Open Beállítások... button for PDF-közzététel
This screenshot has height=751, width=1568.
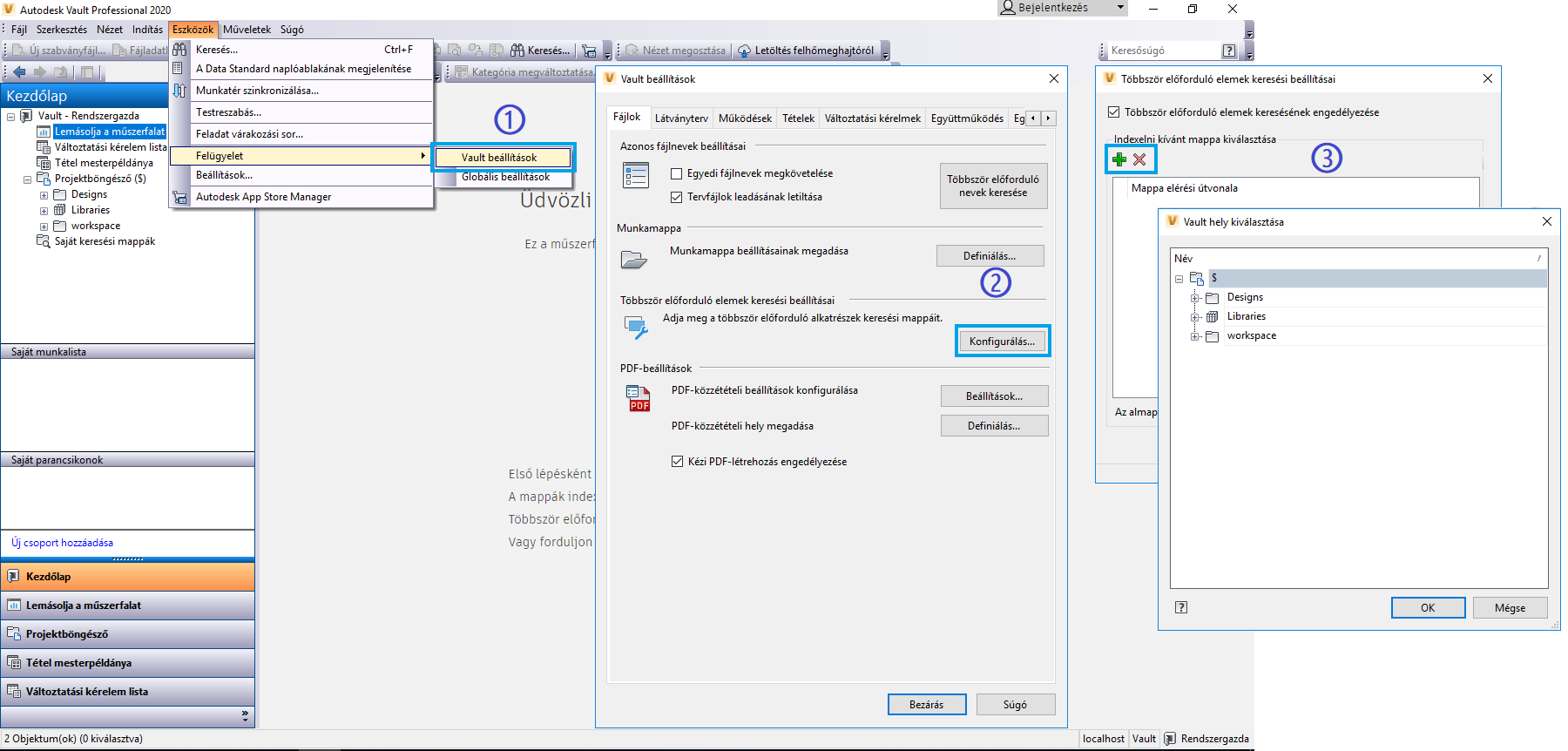coord(994,396)
